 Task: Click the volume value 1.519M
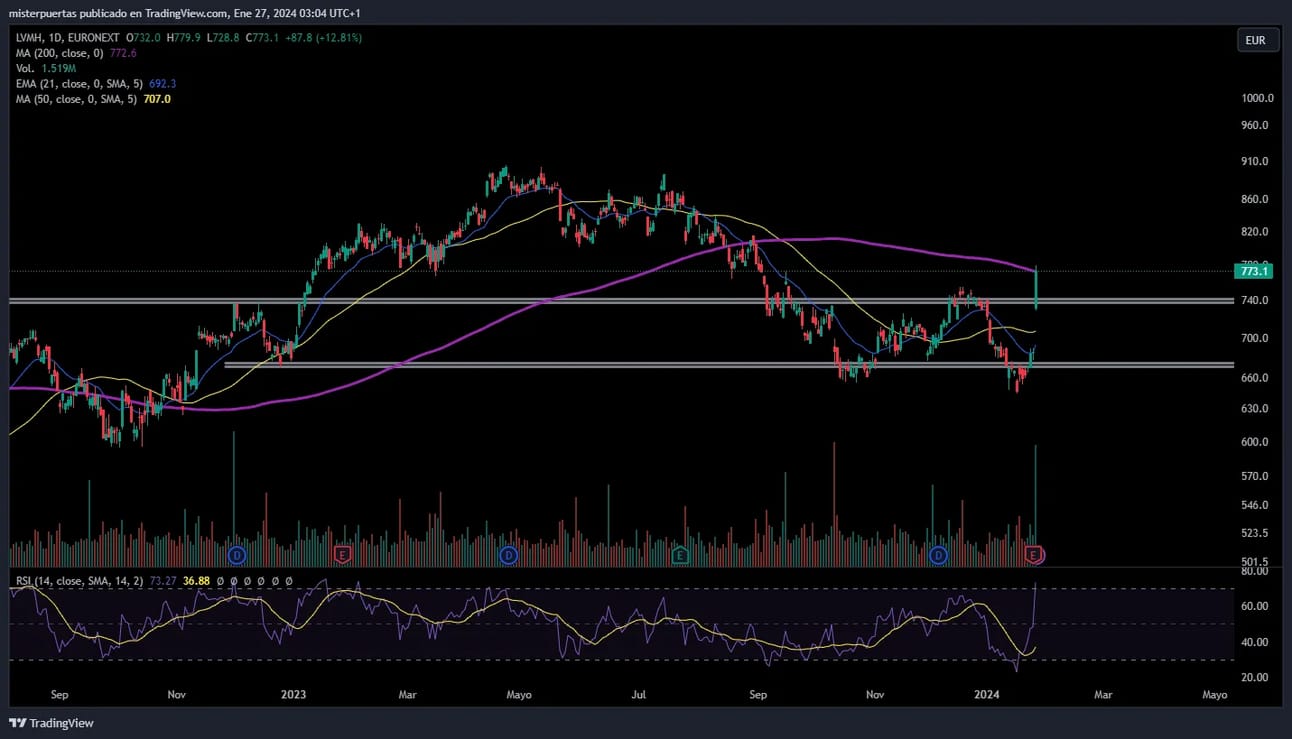(58, 68)
